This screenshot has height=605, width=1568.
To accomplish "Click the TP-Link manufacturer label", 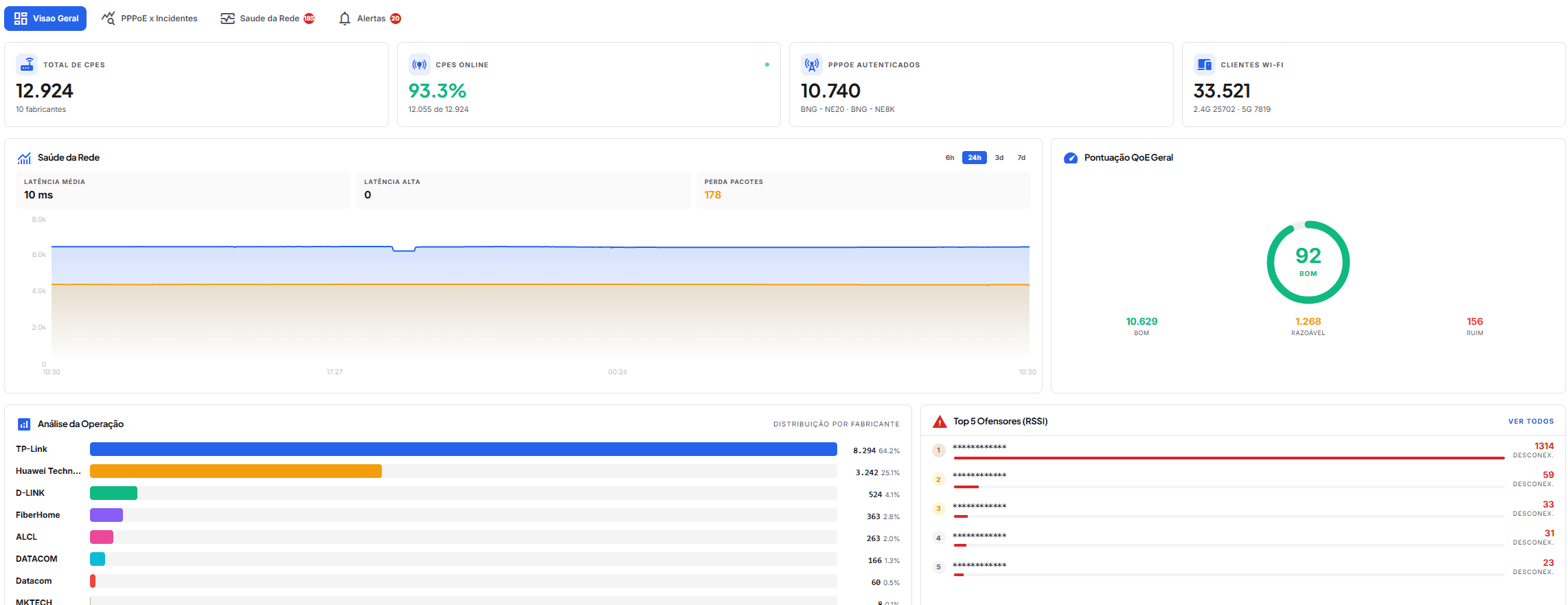I will pyautogui.click(x=32, y=449).
